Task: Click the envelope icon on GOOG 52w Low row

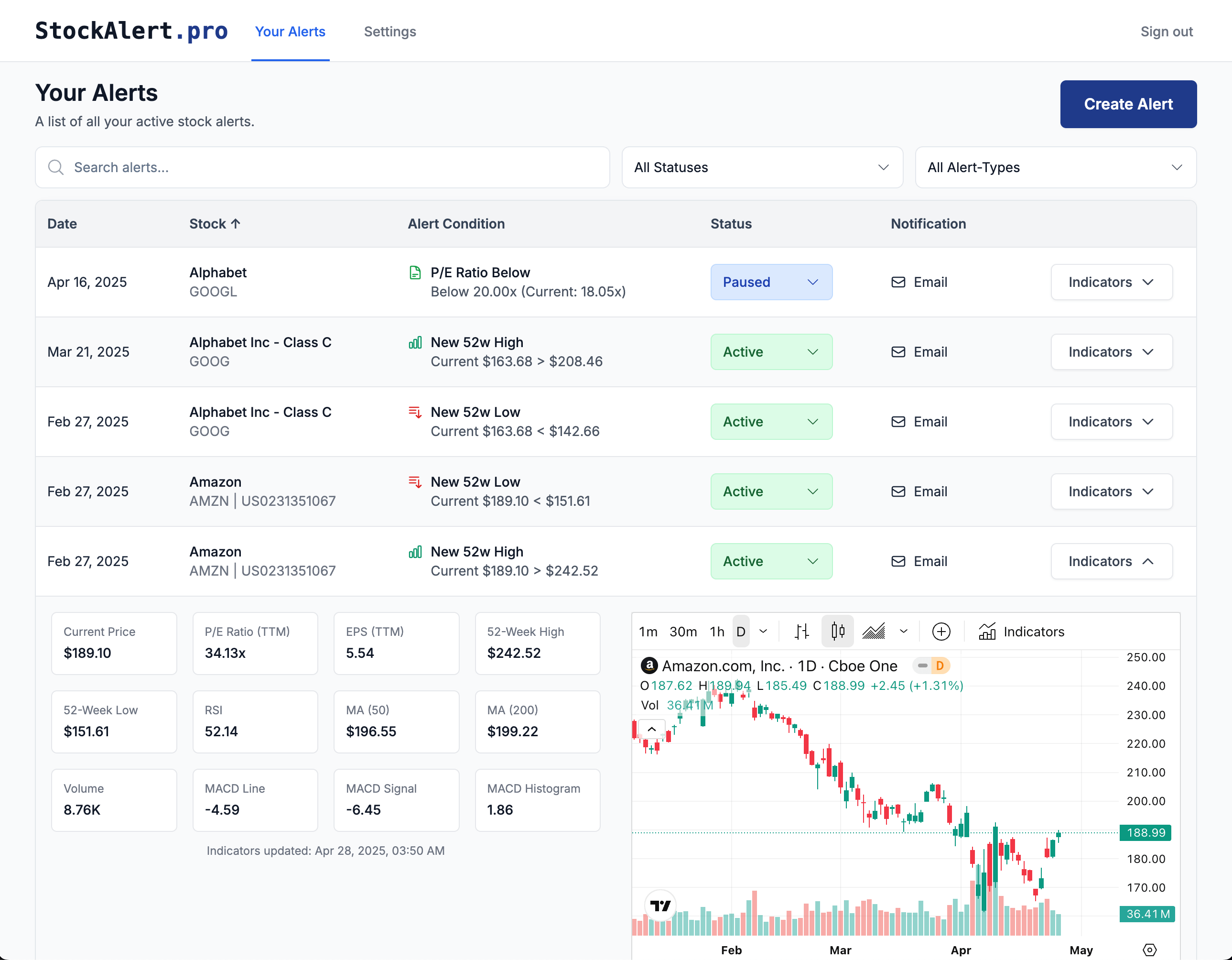Action: click(x=898, y=422)
